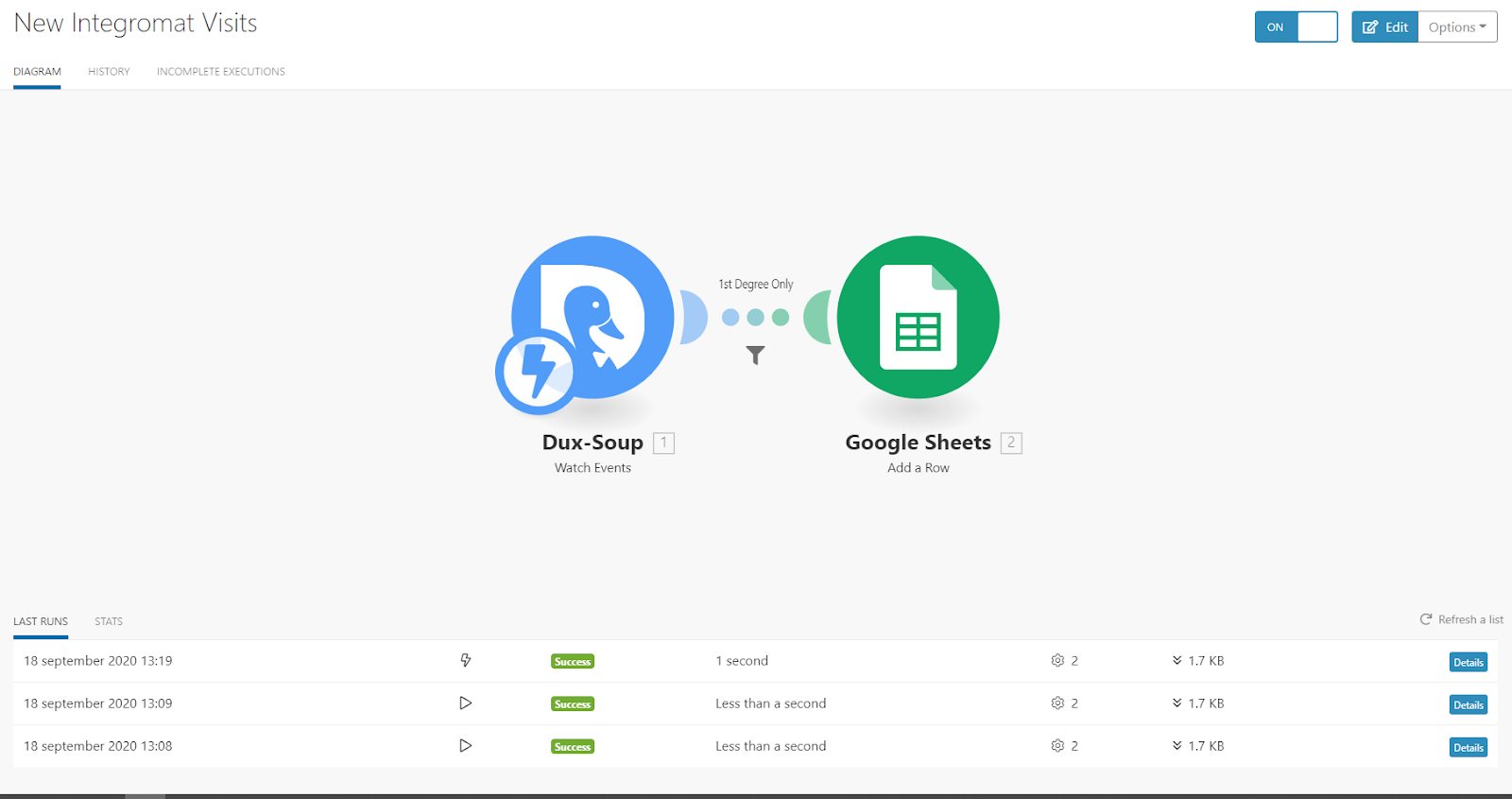1512x799 pixels.
Task: Click the instant trigger lightning badge
Action: (x=537, y=373)
